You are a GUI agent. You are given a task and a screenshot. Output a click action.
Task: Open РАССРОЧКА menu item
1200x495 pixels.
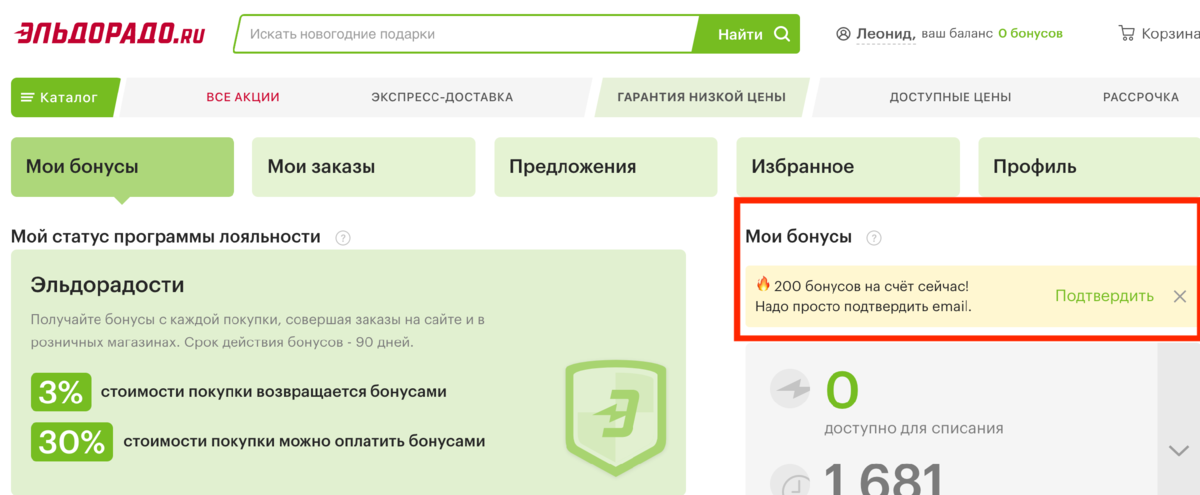point(1141,97)
